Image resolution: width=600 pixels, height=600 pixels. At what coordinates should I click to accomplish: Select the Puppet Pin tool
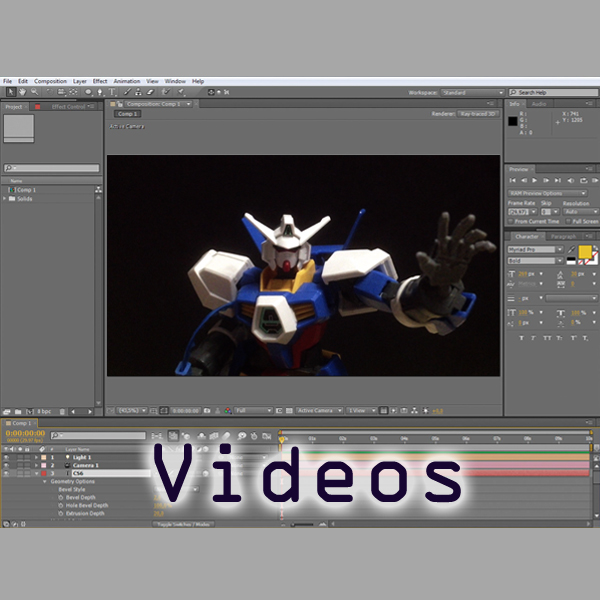pyautogui.click(x=181, y=92)
